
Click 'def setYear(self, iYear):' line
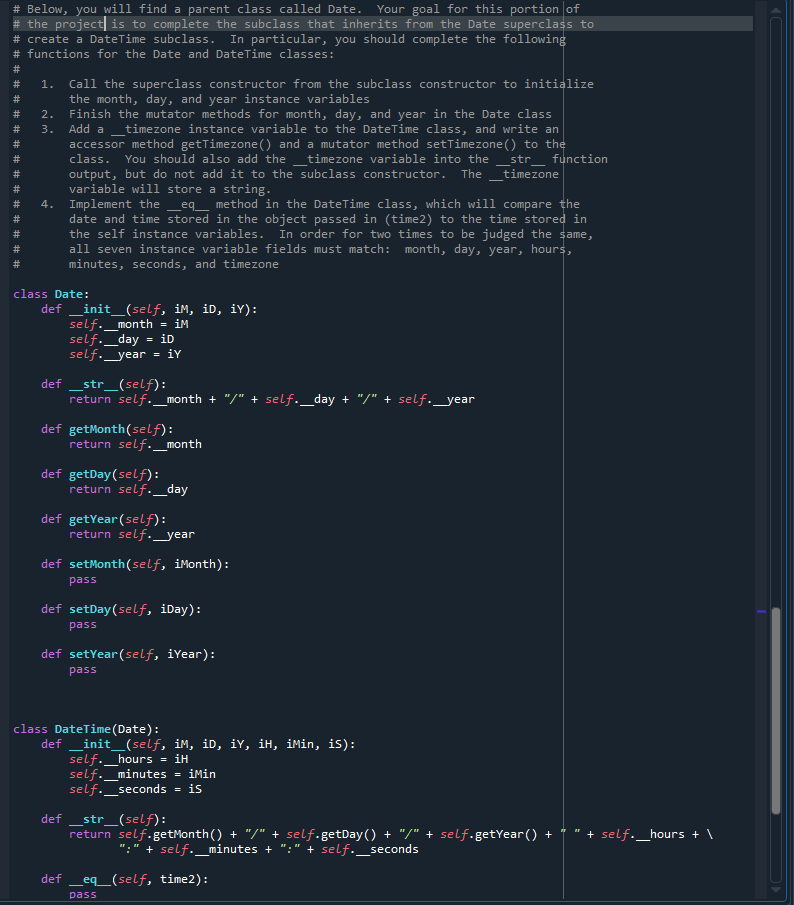point(128,655)
